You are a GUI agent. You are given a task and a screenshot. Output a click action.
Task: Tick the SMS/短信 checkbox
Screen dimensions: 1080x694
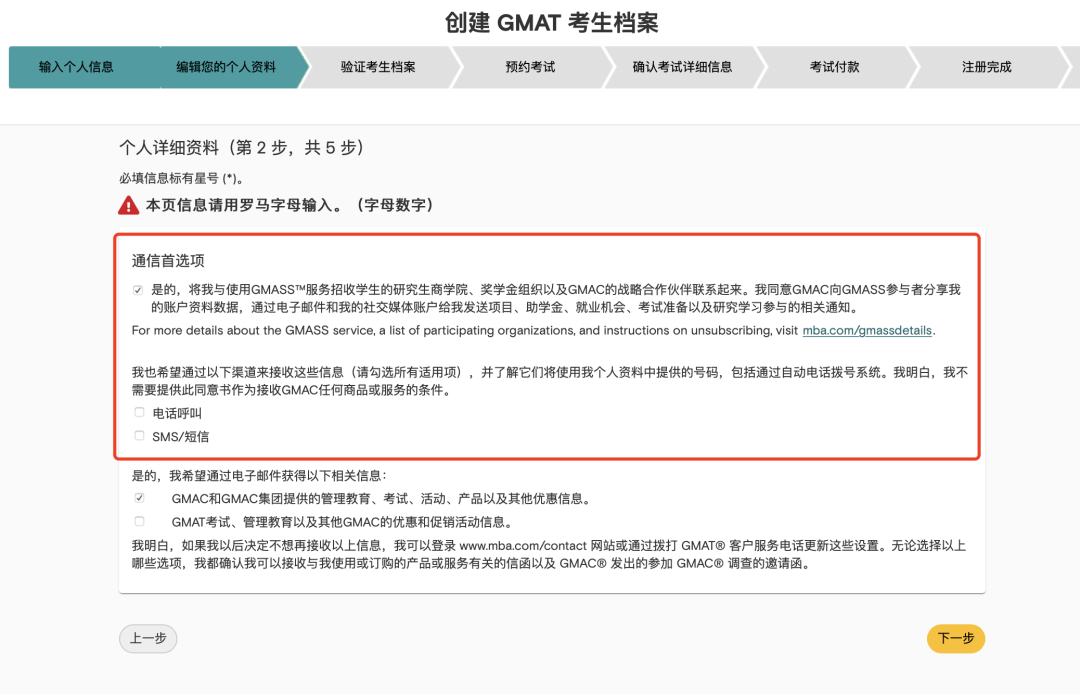139,435
